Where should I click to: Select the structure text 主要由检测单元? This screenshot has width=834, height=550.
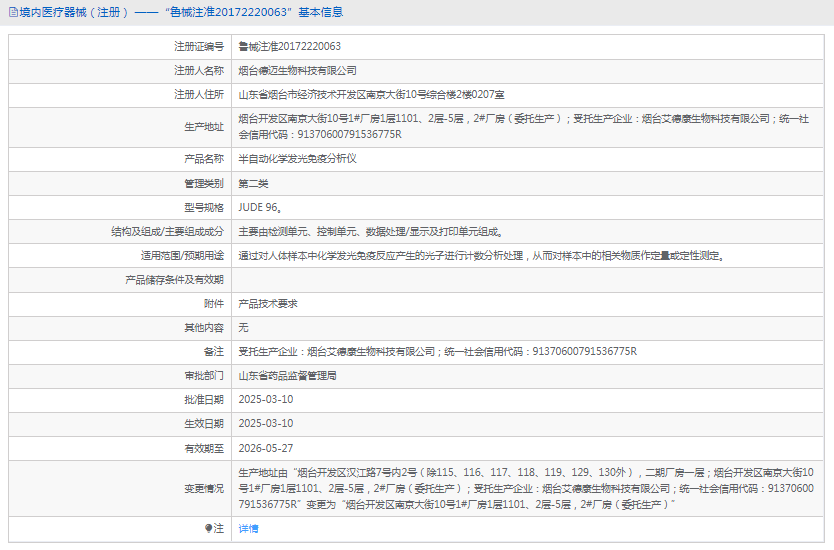[371, 231]
